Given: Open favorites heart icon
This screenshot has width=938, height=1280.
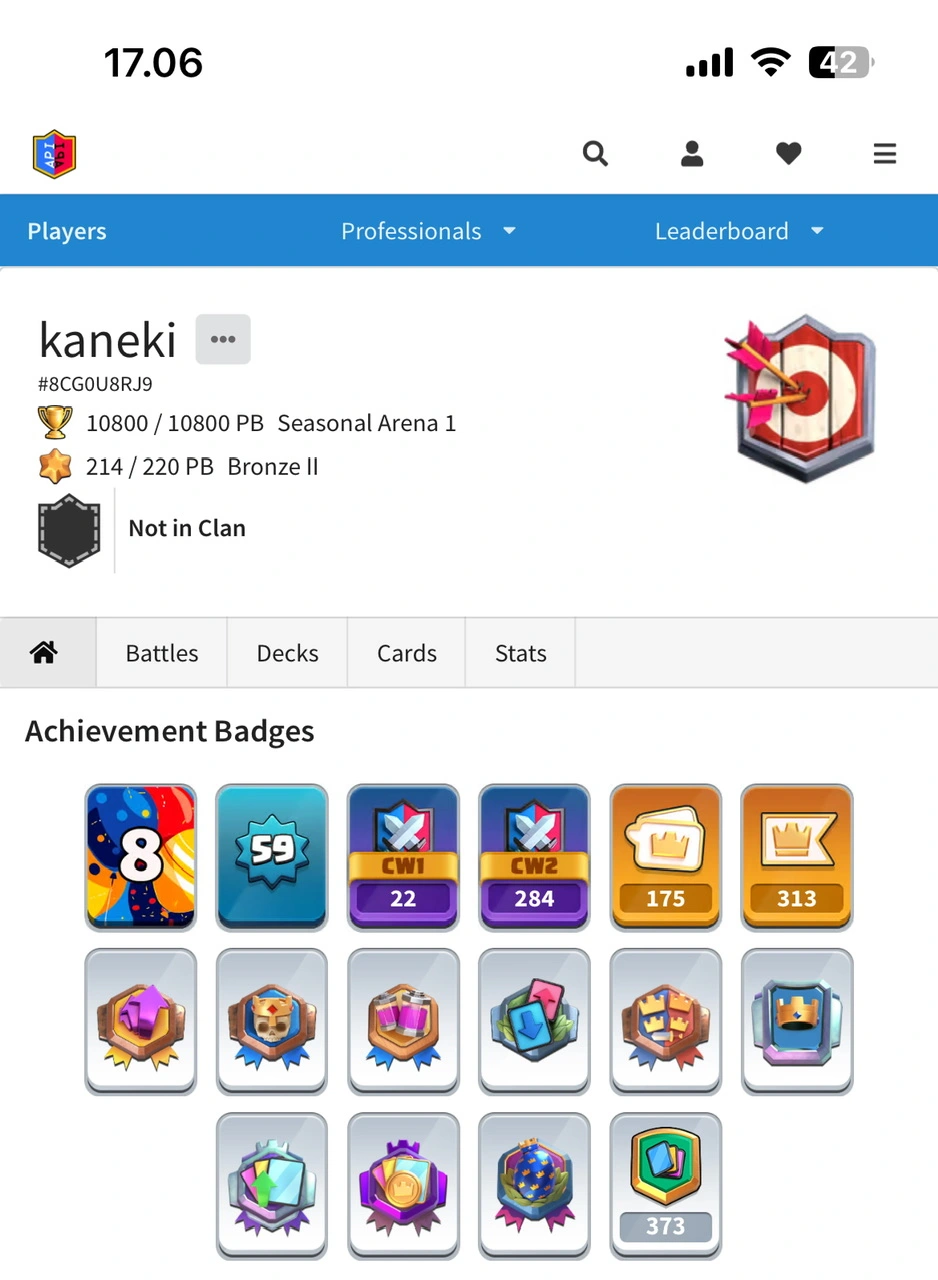Looking at the screenshot, I should coord(789,154).
